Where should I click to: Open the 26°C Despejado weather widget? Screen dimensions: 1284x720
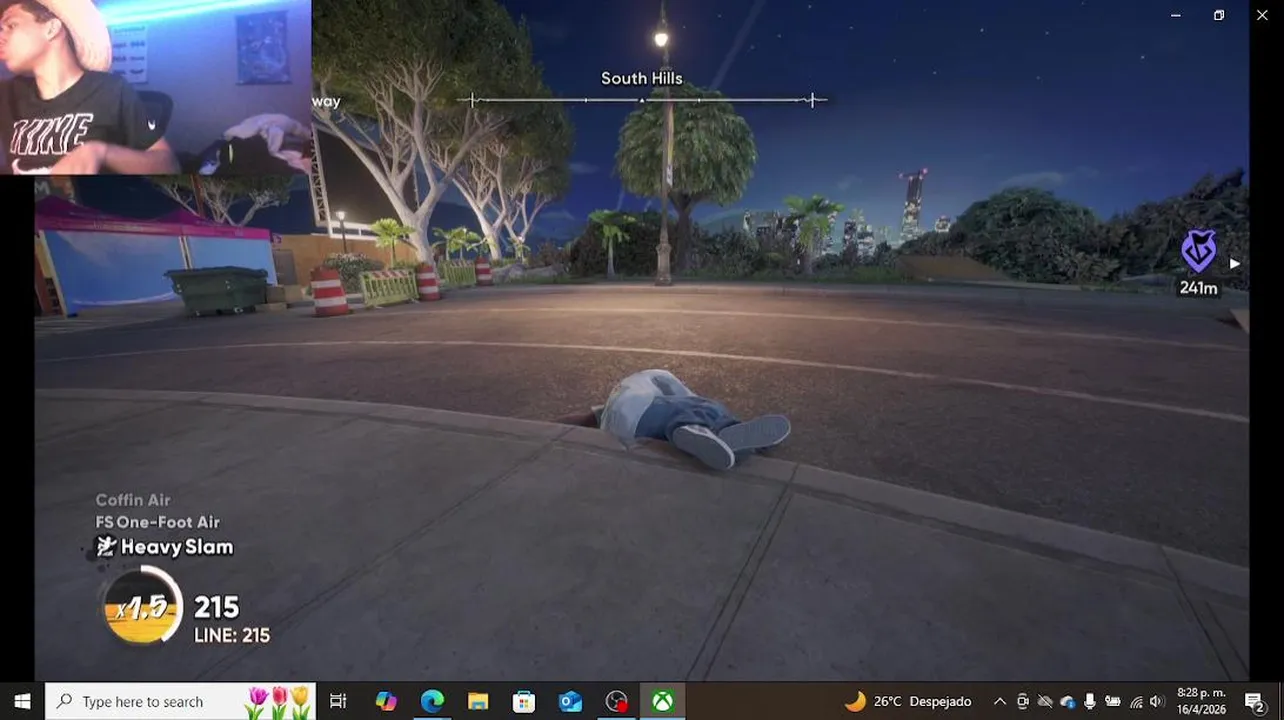pyautogui.click(x=908, y=701)
